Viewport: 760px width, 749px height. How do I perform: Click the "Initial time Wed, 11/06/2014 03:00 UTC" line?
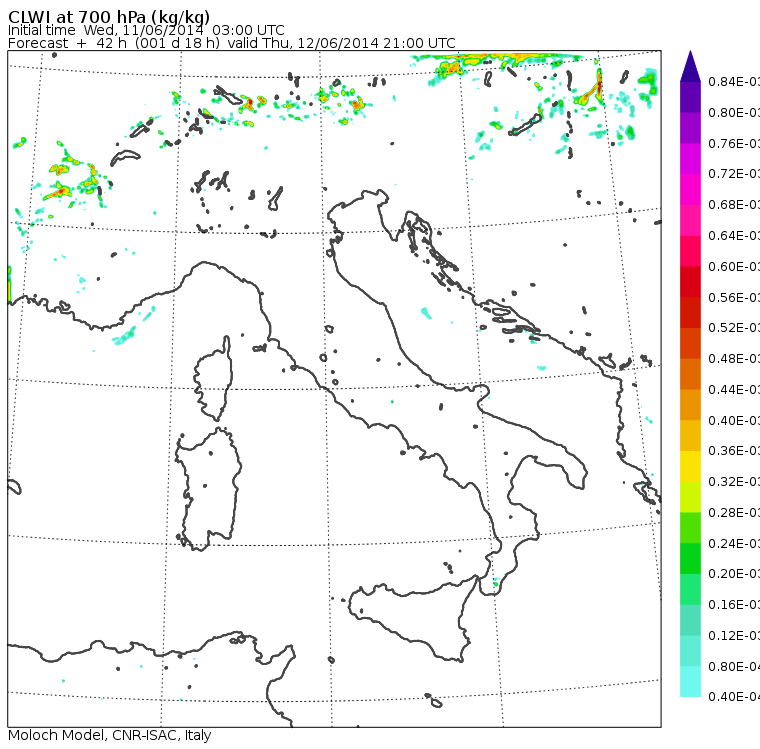(146, 30)
